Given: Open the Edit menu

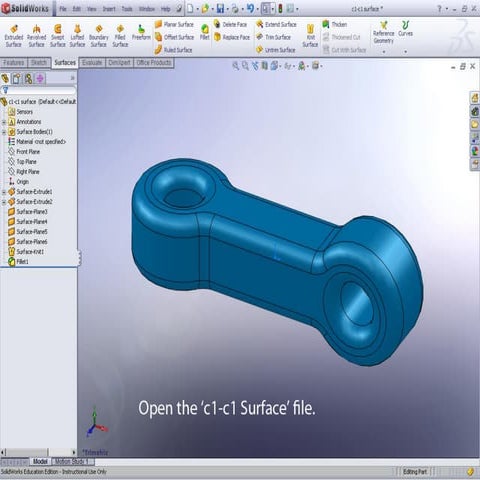Looking at the screenshot, I should coord(77,9).
